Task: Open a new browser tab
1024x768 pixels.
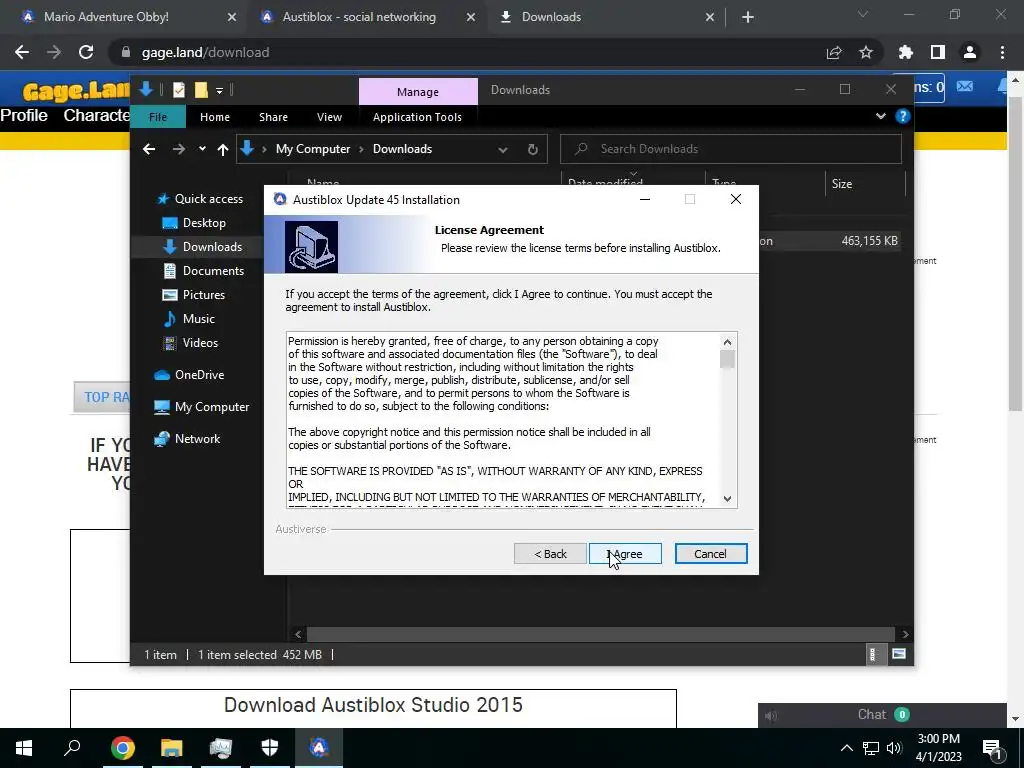Action: click(x=748, y=17)
